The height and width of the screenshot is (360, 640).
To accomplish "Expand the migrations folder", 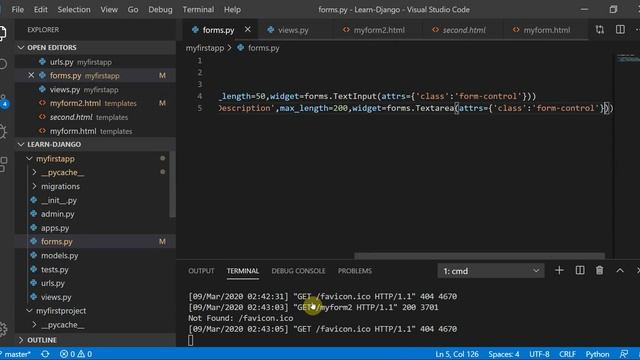I will (60, 187).
